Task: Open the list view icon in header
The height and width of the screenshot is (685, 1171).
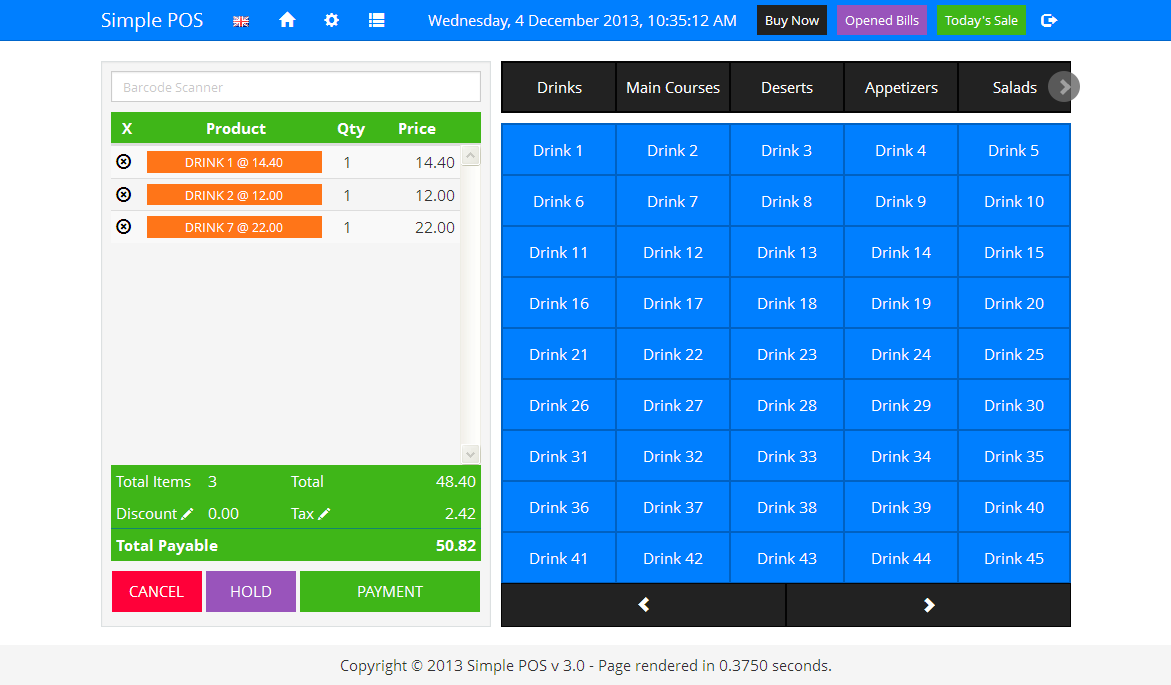Action: click(376, 20)
